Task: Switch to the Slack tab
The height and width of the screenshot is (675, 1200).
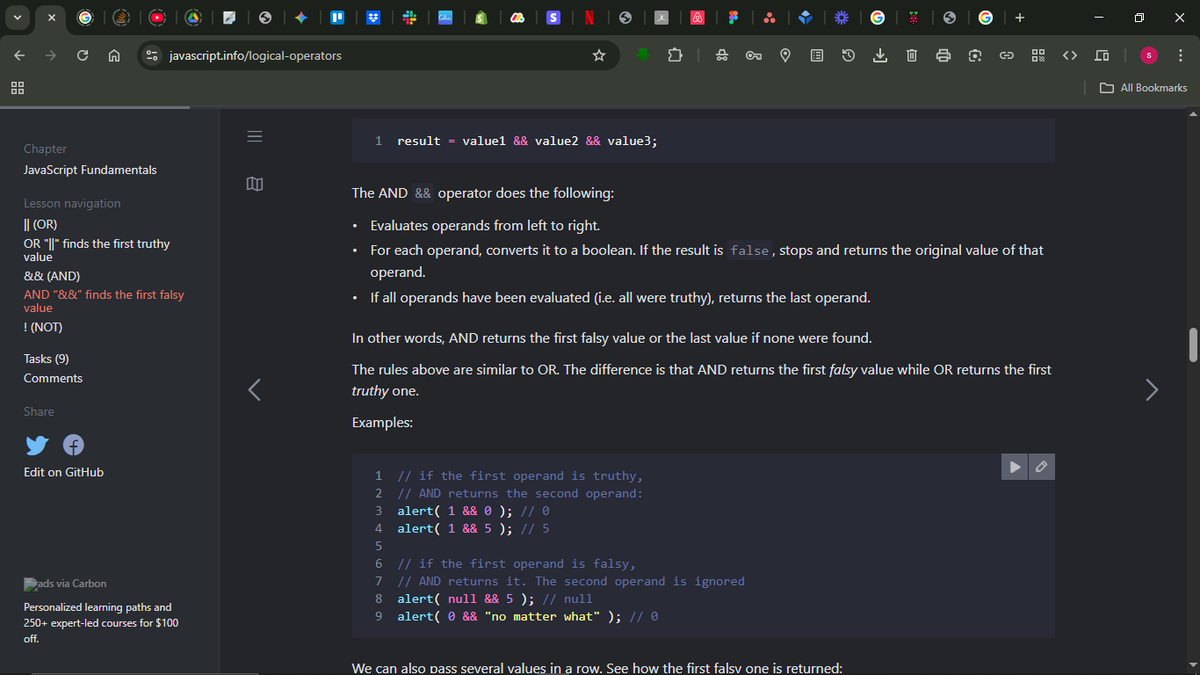Action: point(409,17)
